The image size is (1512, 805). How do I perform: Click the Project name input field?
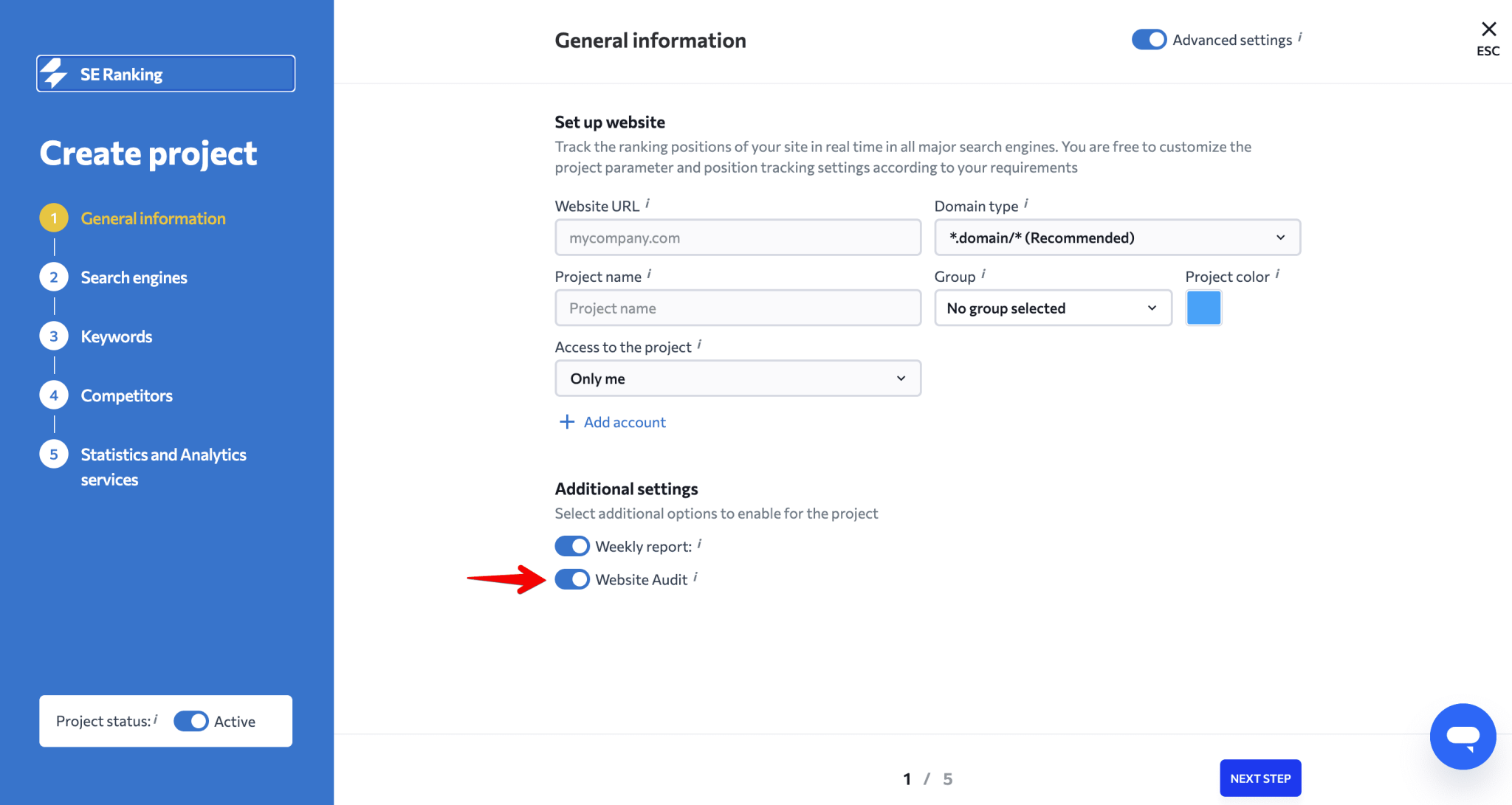737,308
